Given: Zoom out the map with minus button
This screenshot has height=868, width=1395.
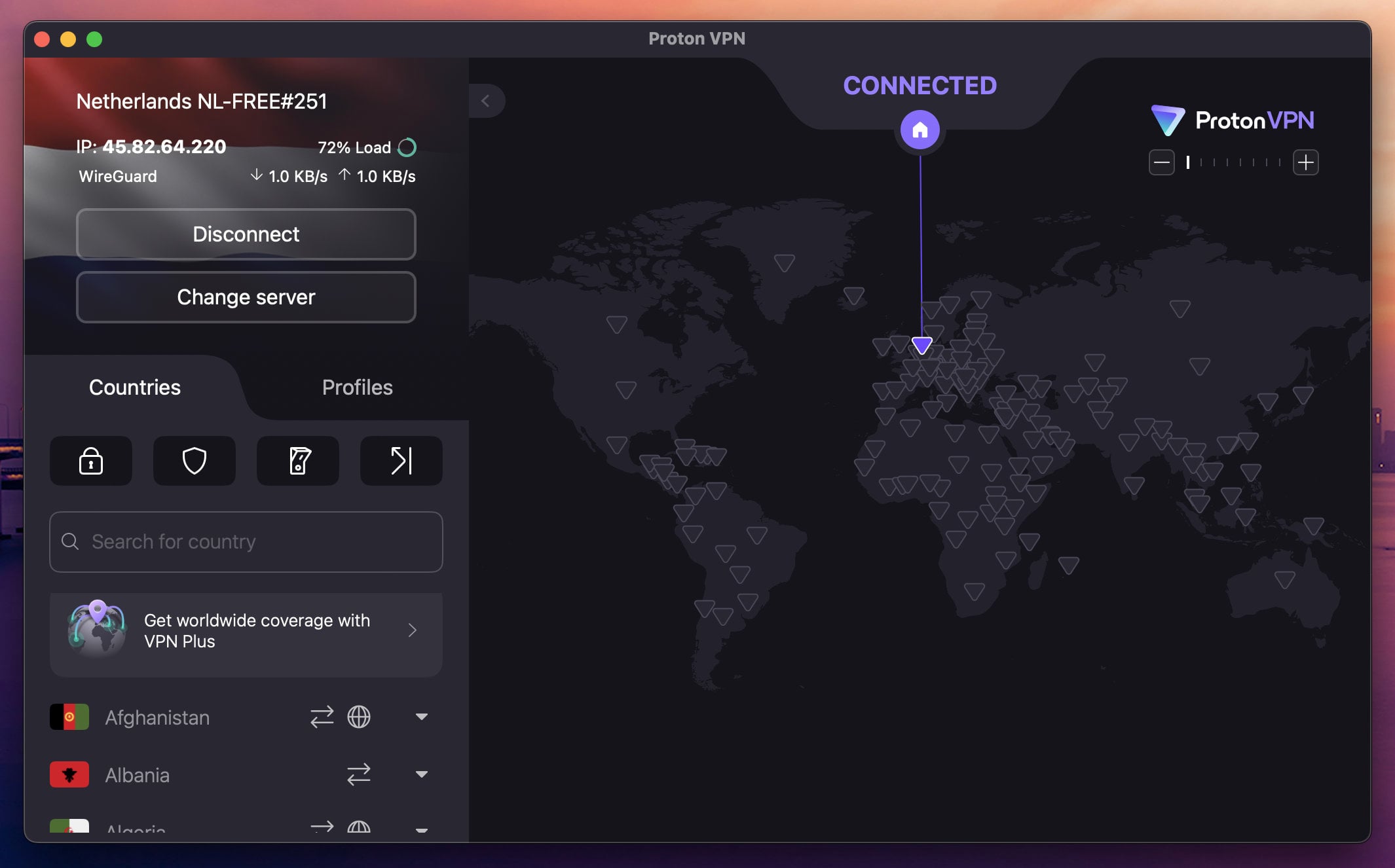Looking at the screenshot, I should coord(1162,162).
